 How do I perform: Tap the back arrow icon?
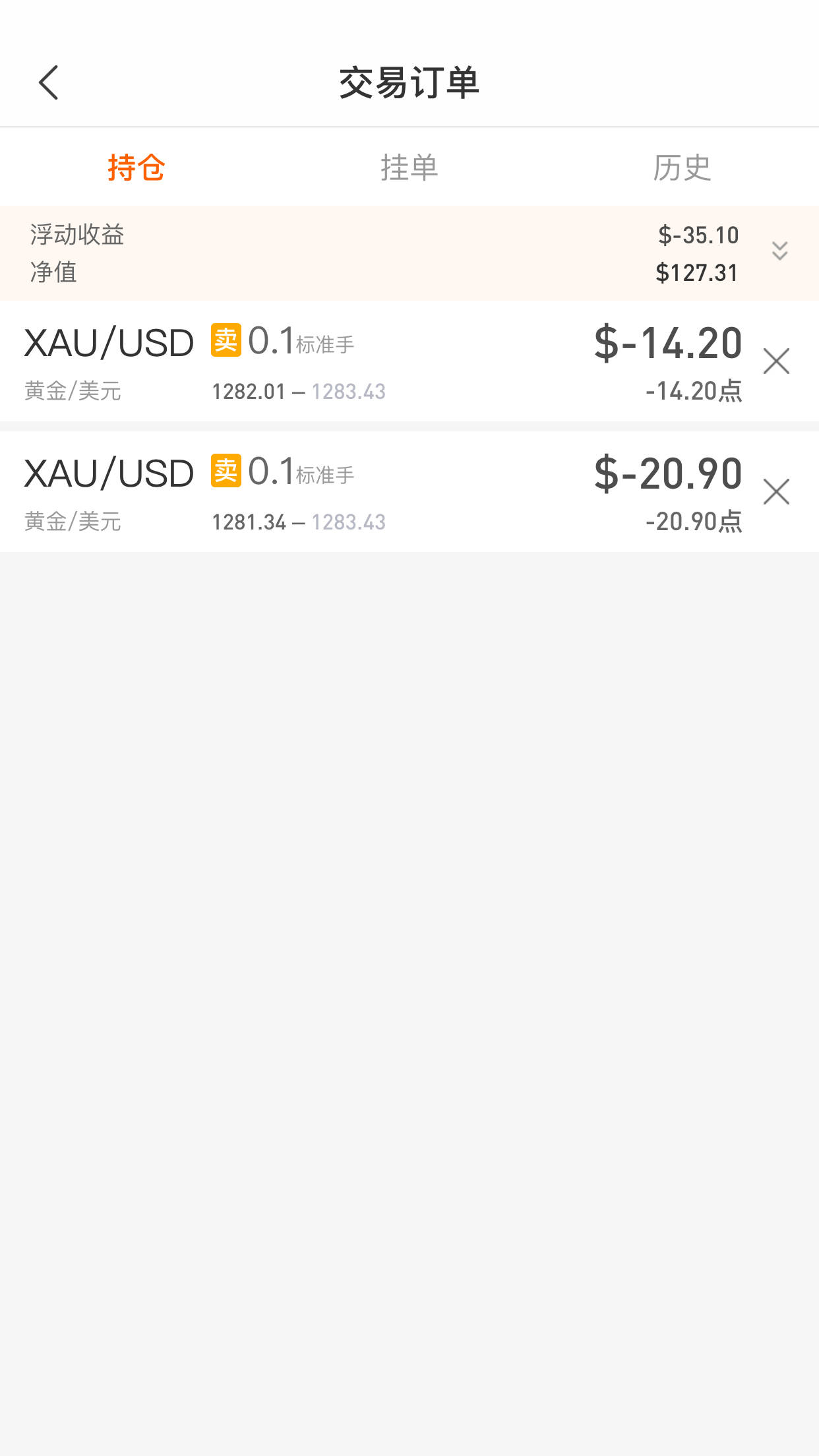tap(49, 82)
